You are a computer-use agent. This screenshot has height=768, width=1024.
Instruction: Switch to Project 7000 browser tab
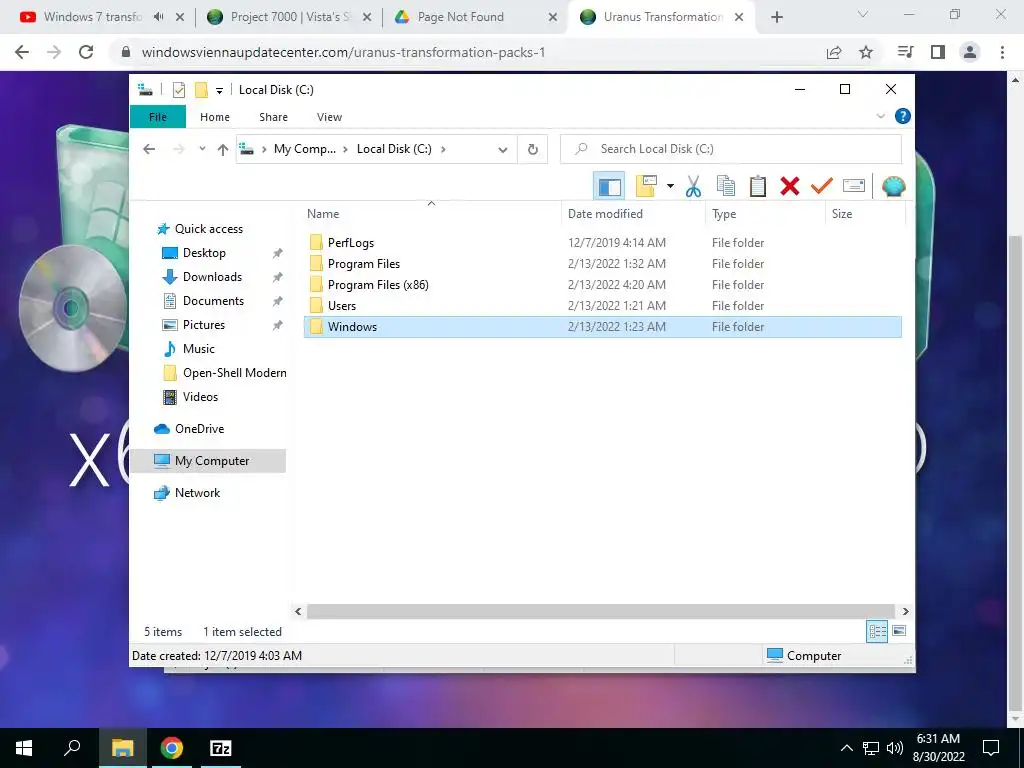pyautogui.click(x=291, y=17)
